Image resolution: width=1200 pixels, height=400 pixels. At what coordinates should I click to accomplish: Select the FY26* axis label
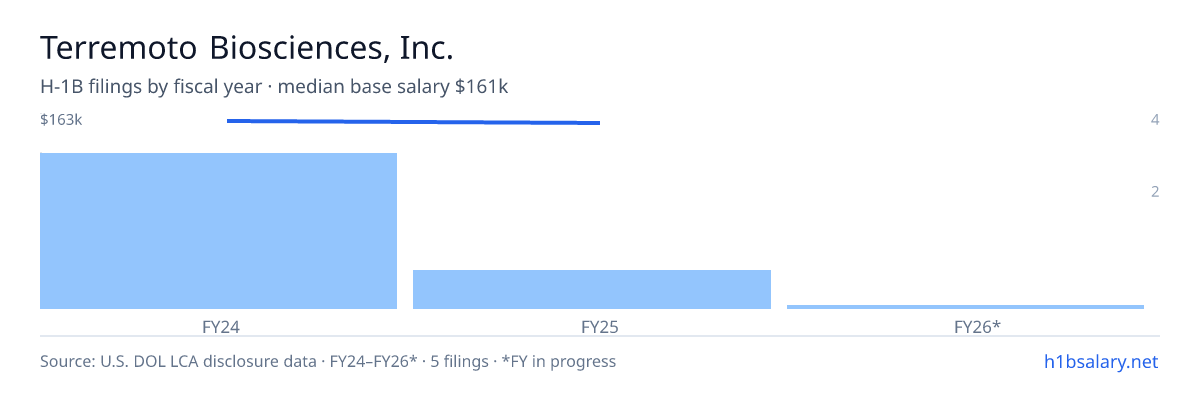[x=977, y=326]
